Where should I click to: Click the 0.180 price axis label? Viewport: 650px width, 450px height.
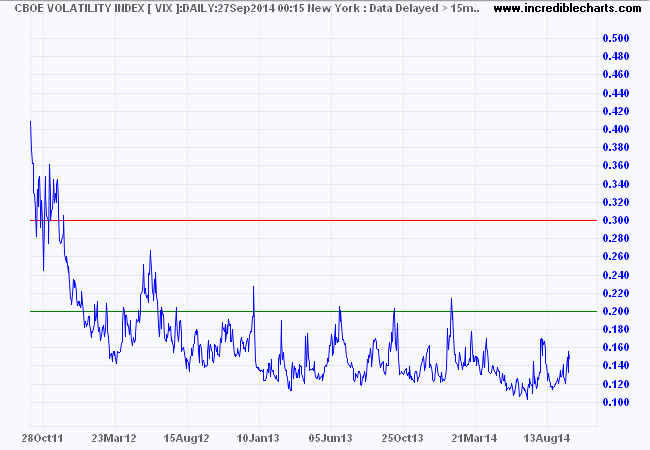click(616, 329)
